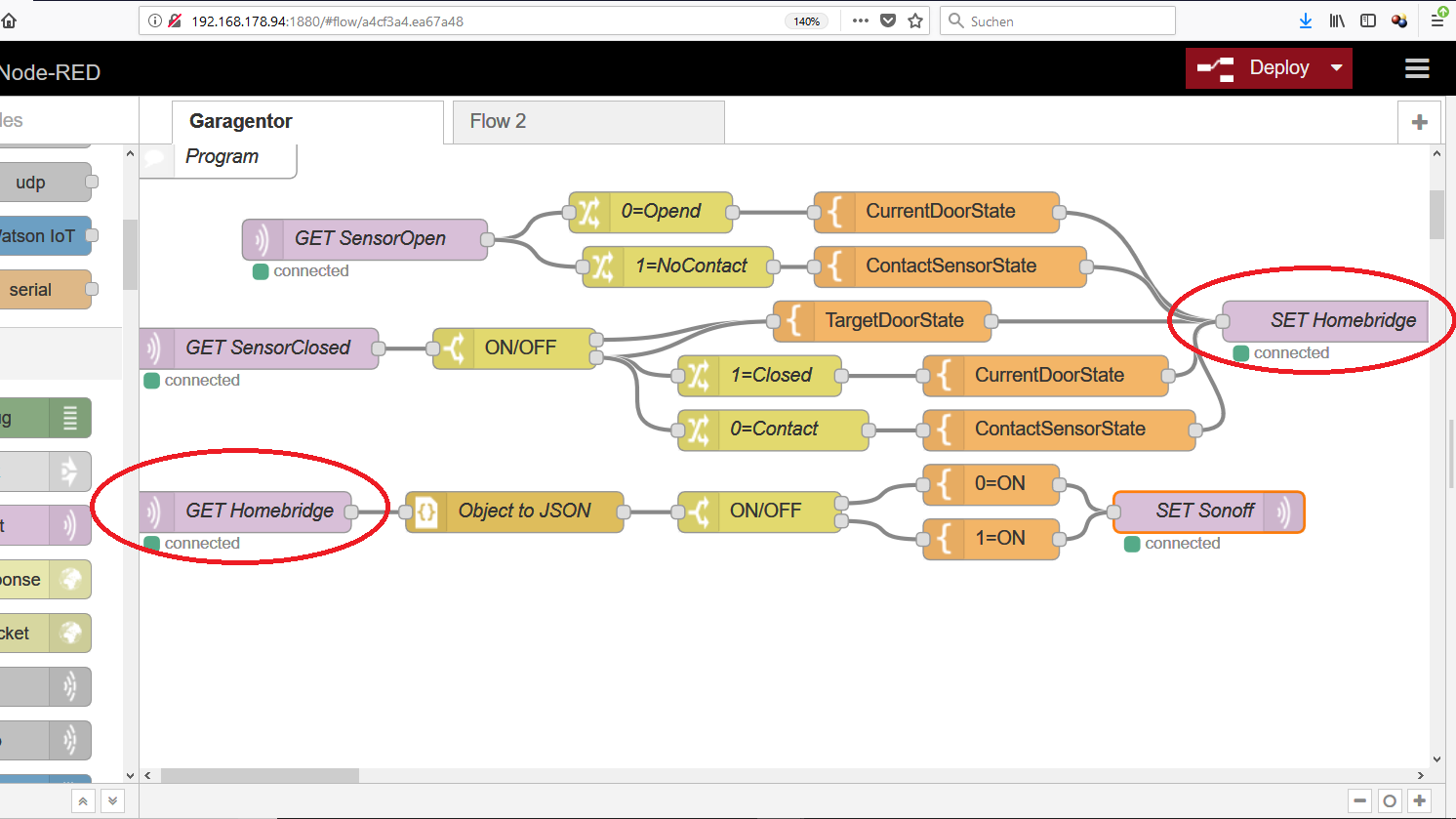The image size is (1456, 819).
Task: Click the TargetDoorState template node
Action: click(893, 321)
